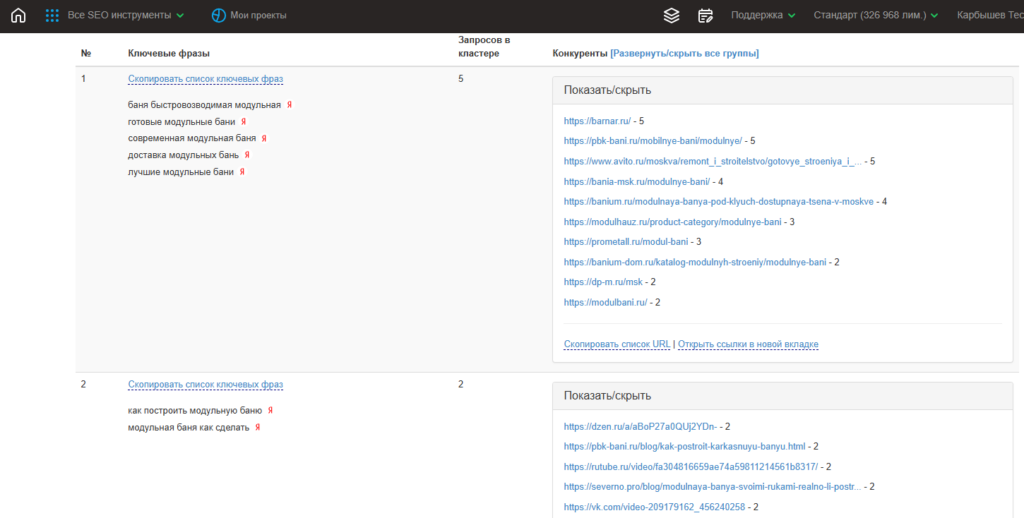1024x518 pixels.
Task: Click the Мои проекты pie icon
Action: tap(219, 15)
